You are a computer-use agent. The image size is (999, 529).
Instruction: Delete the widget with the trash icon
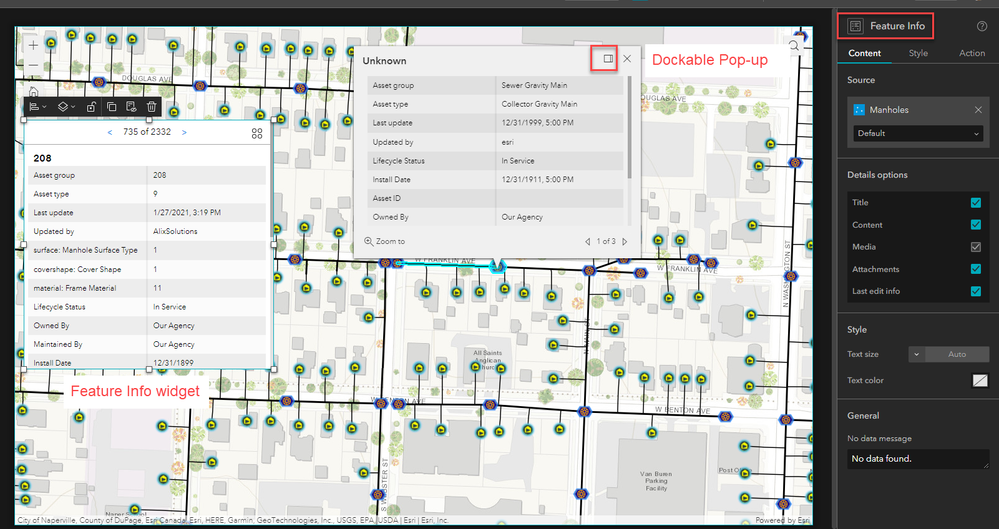click(x=151, y=107)
